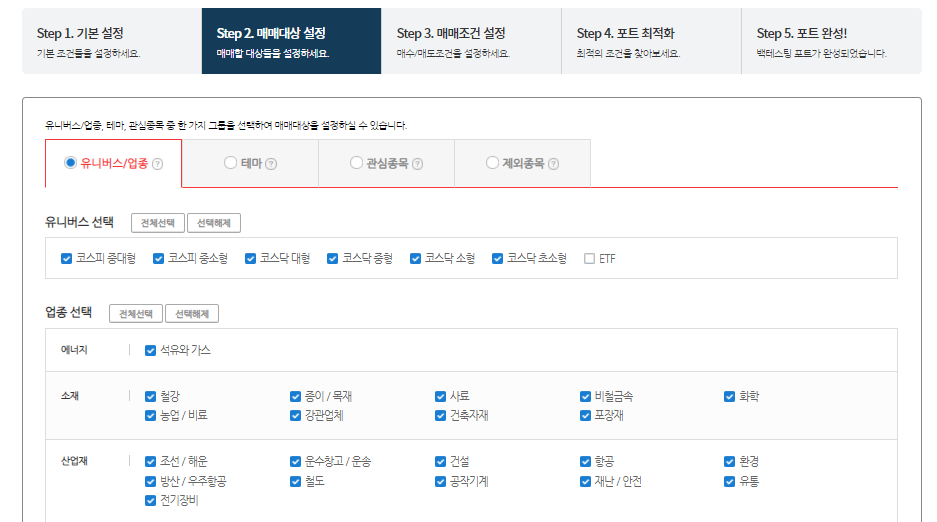Go to Step 1 기본 설정 tab
Viewport: 937px width, 522px height.
pyautogui.click(x=112, y=41)
